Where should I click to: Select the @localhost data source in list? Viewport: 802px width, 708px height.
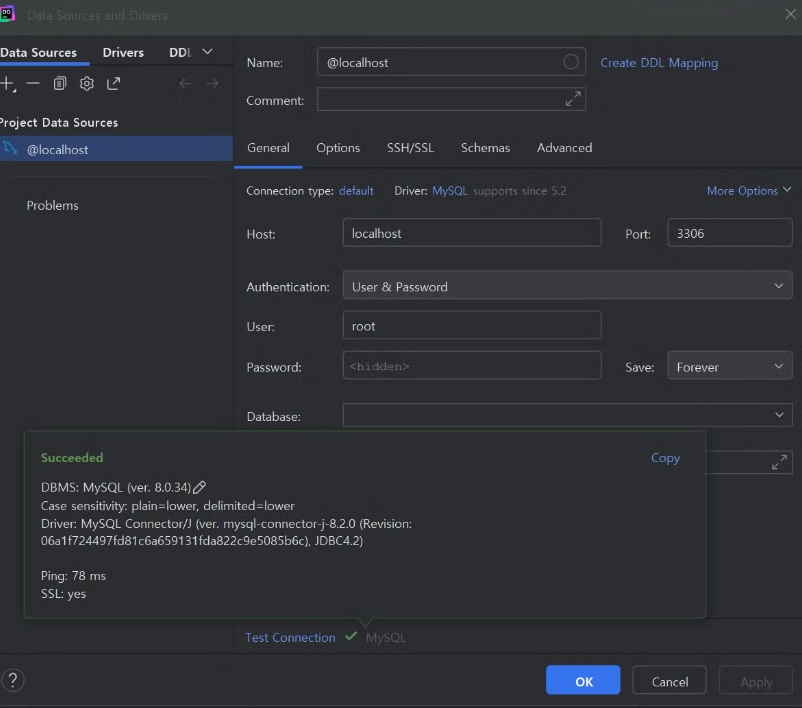[x=116, y=149]
